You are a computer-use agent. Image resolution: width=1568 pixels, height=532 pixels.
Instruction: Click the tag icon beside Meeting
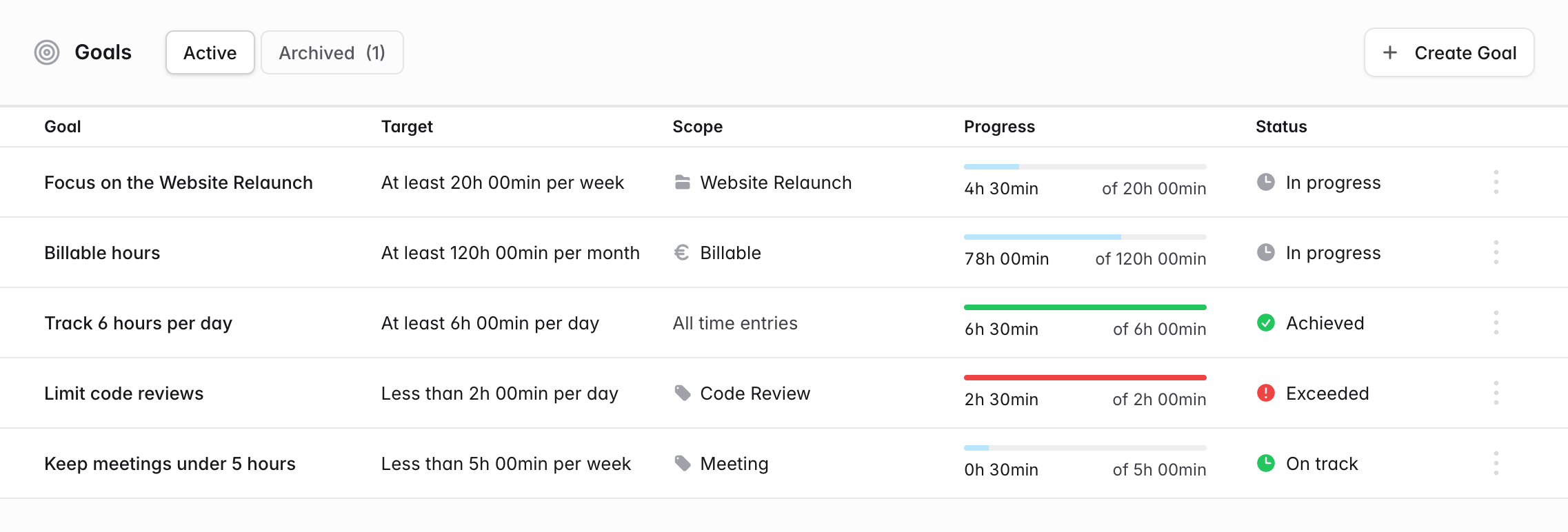click(x=682, y=464)
